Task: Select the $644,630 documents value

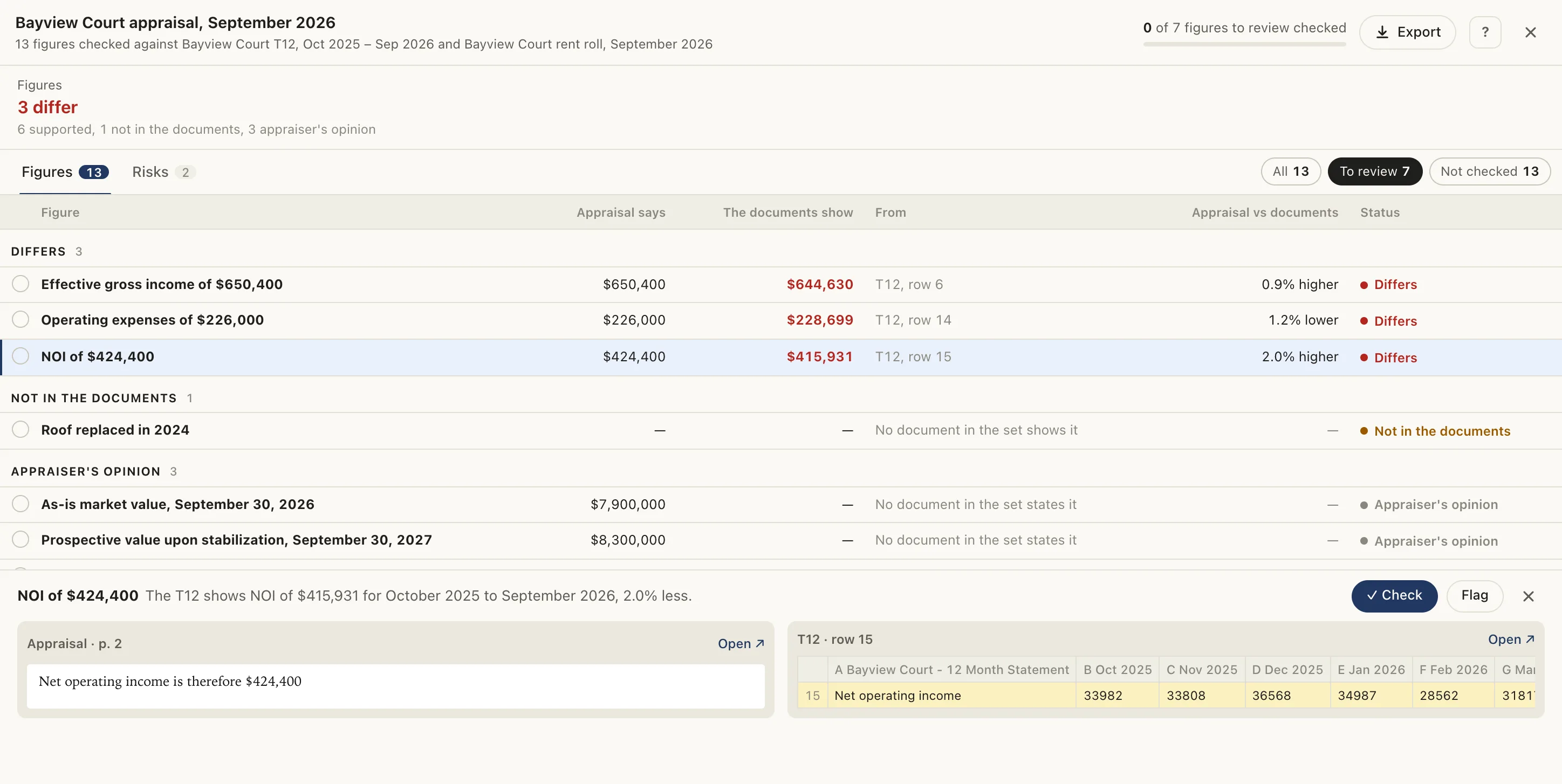Action: [x=820, y=284]
